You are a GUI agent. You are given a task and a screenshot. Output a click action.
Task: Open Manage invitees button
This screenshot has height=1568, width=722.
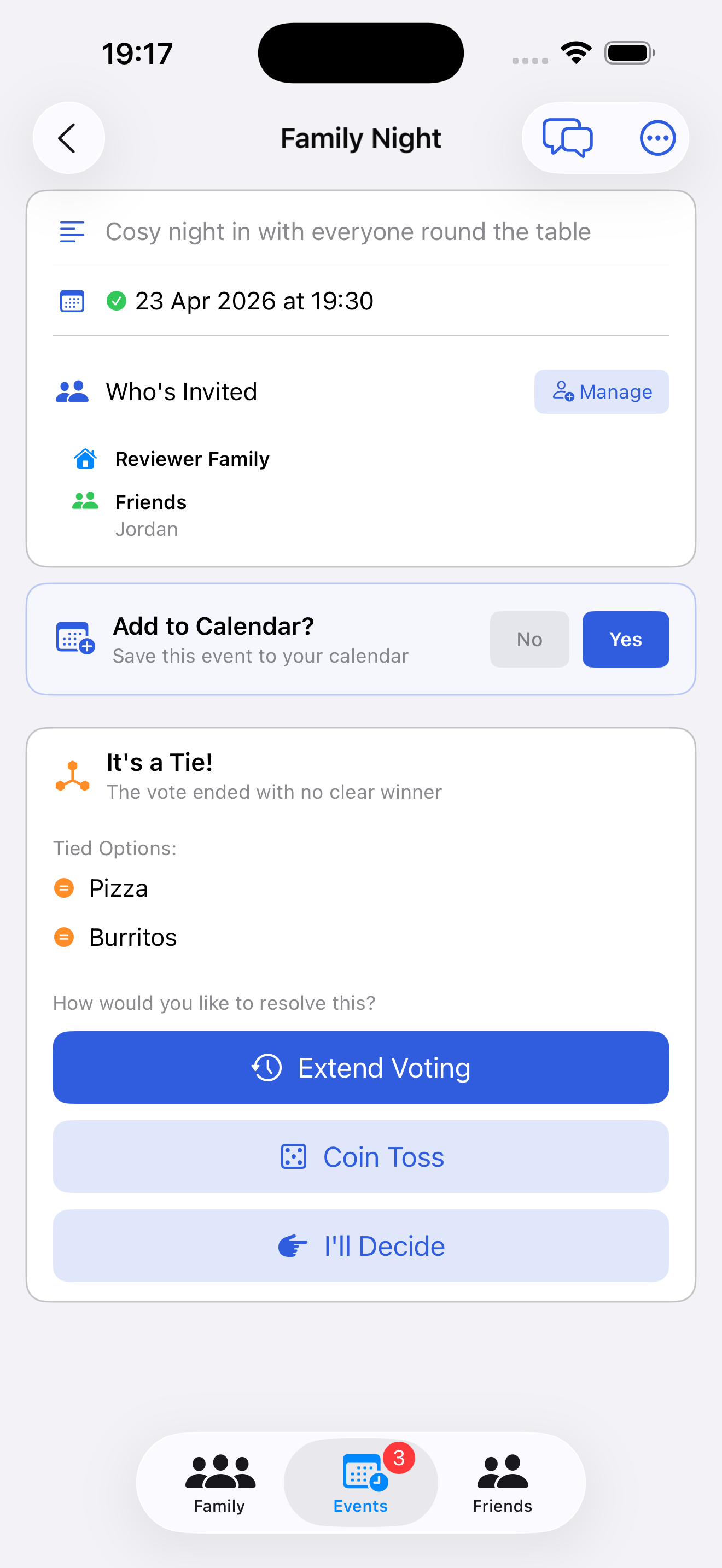coord(602,392)
